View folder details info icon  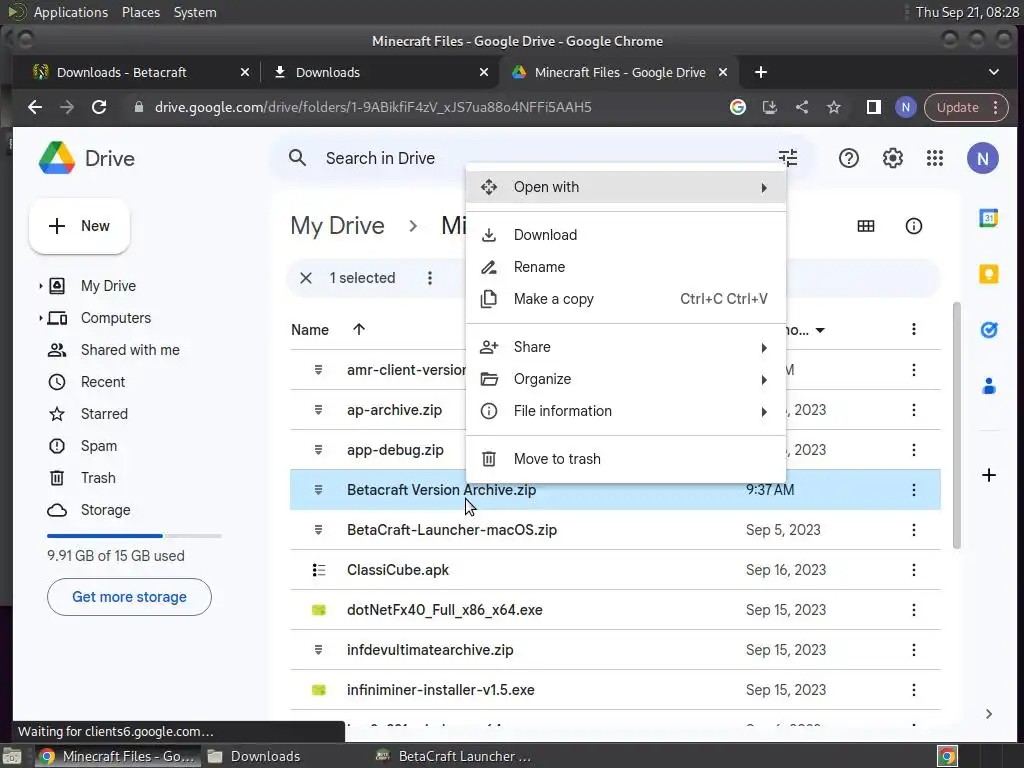(913, 226)
